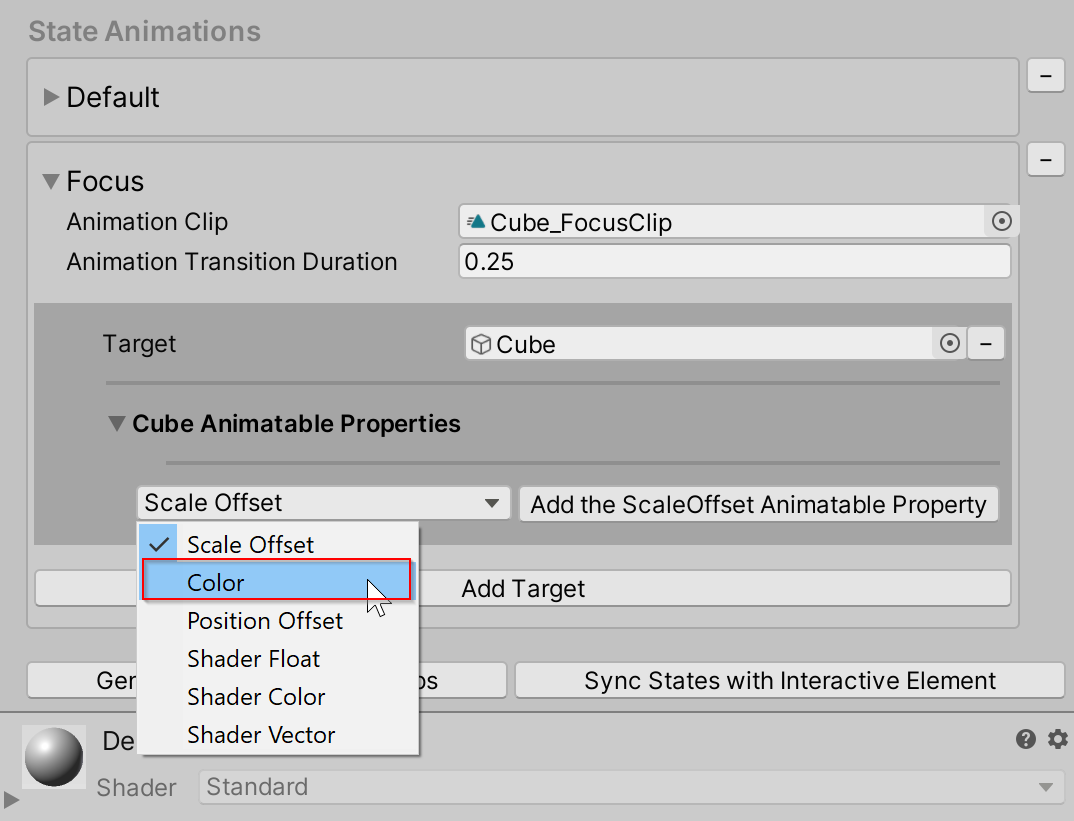Open the material settings gear icon
Viewport: 1074px width, 821px height.
[x=1057, y=739]
